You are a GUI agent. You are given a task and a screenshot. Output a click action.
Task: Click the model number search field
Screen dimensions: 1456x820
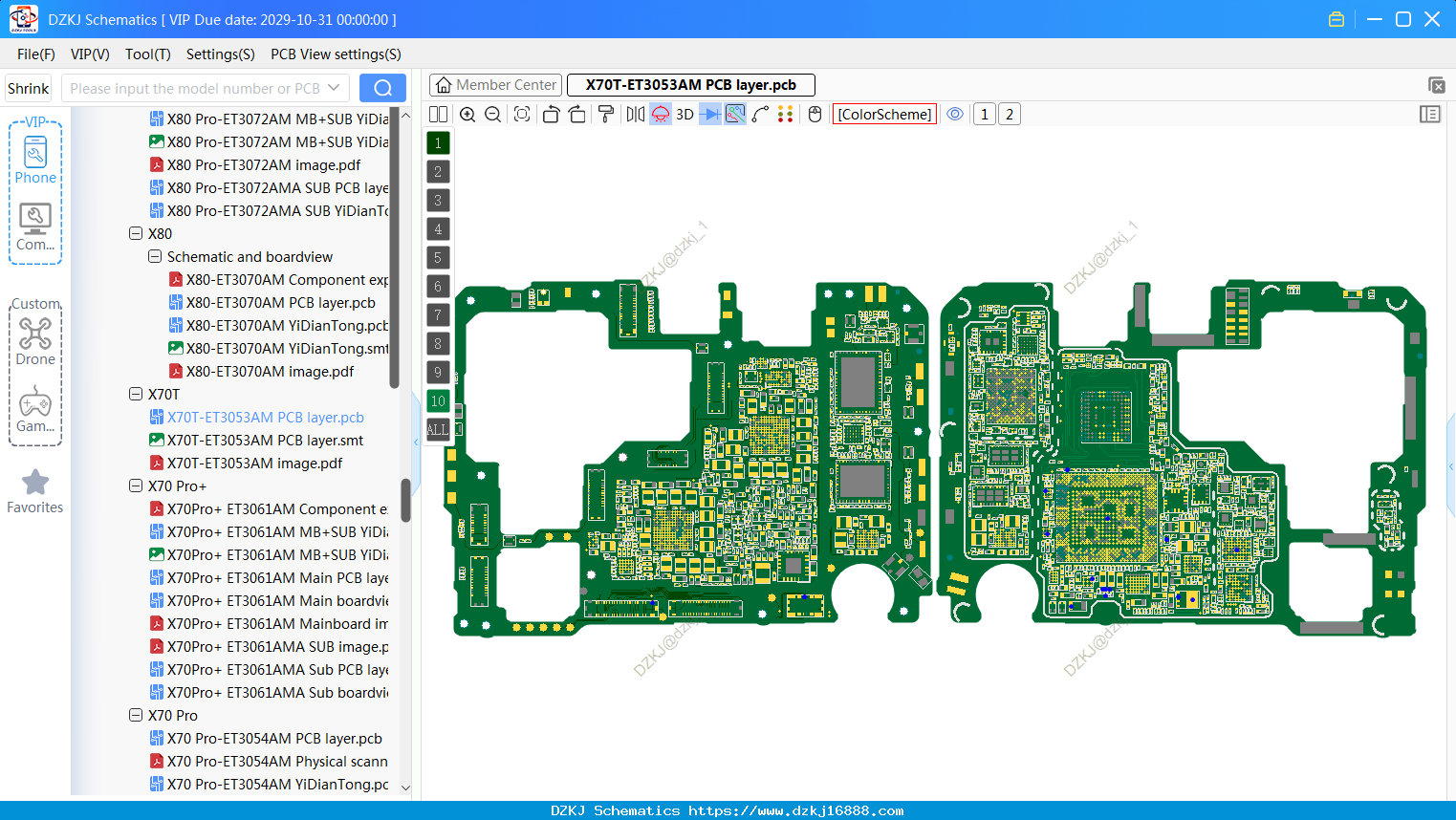click(x=194, y=88)
